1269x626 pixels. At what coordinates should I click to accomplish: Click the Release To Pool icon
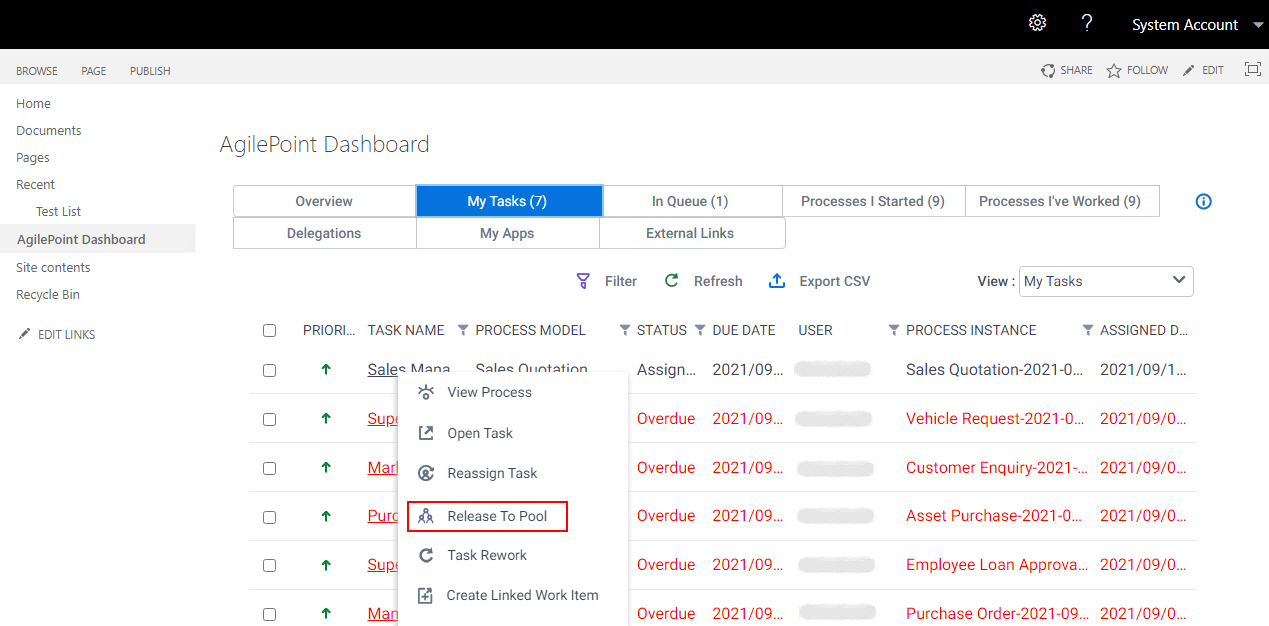click(x=426, y=516)
